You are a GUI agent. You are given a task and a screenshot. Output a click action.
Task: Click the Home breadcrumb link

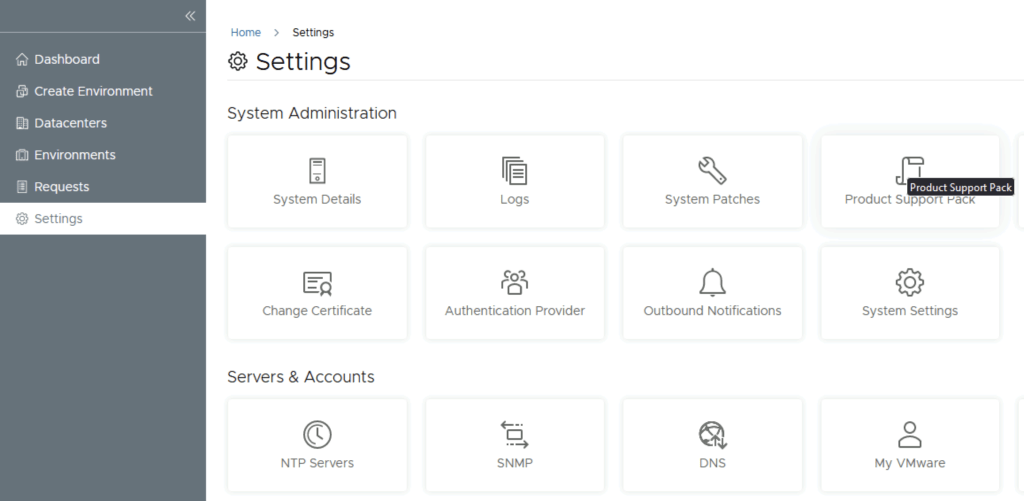[246, 33]
